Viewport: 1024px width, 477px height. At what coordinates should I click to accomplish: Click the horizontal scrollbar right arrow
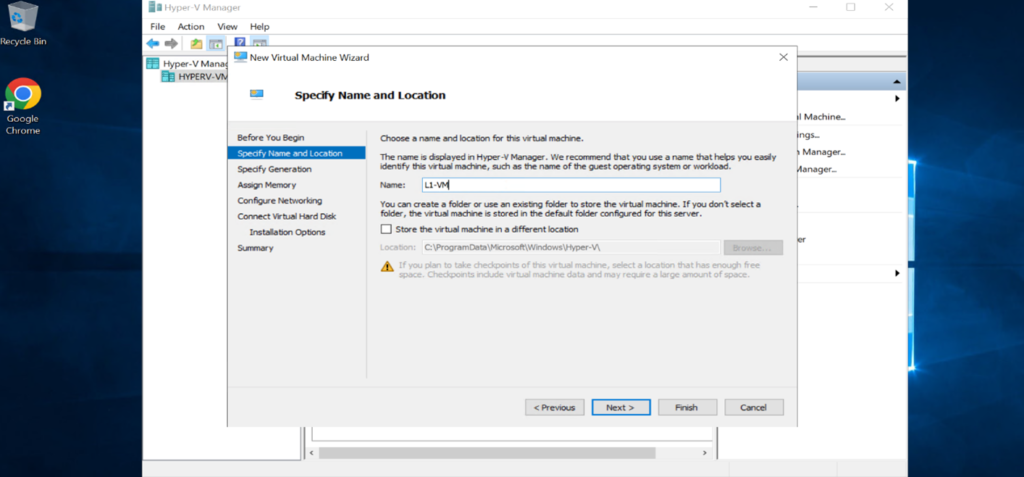[x=704, y=452]
